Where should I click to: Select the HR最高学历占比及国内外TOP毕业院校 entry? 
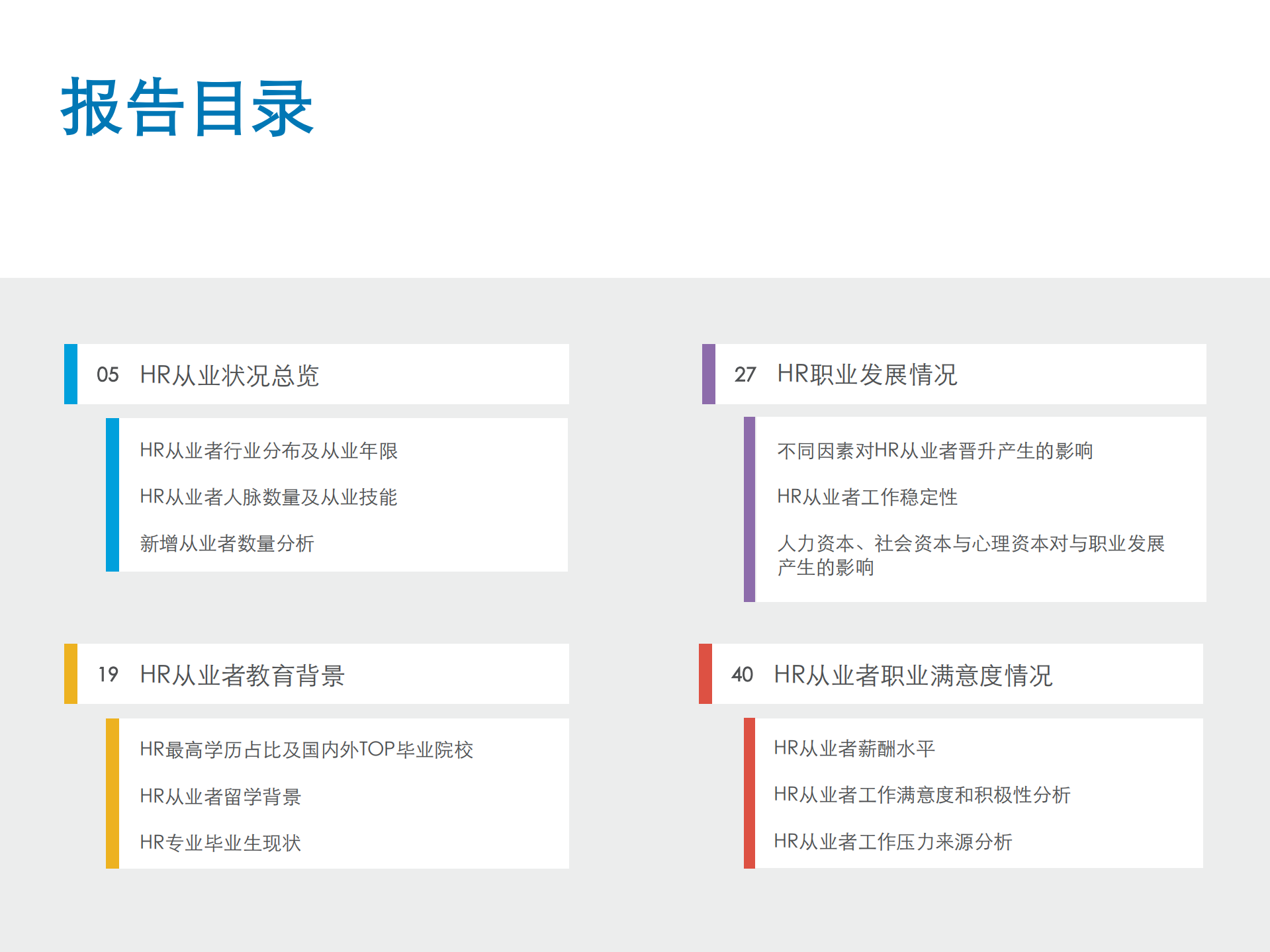pos(306,750)
